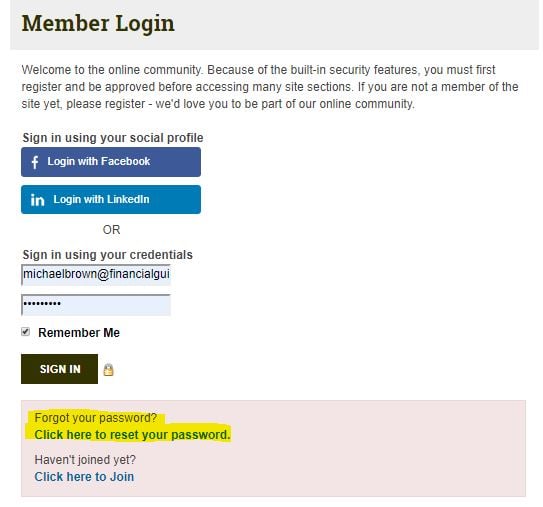
Task: Select Login with Facebook button
Action: (x=111, y=162)
